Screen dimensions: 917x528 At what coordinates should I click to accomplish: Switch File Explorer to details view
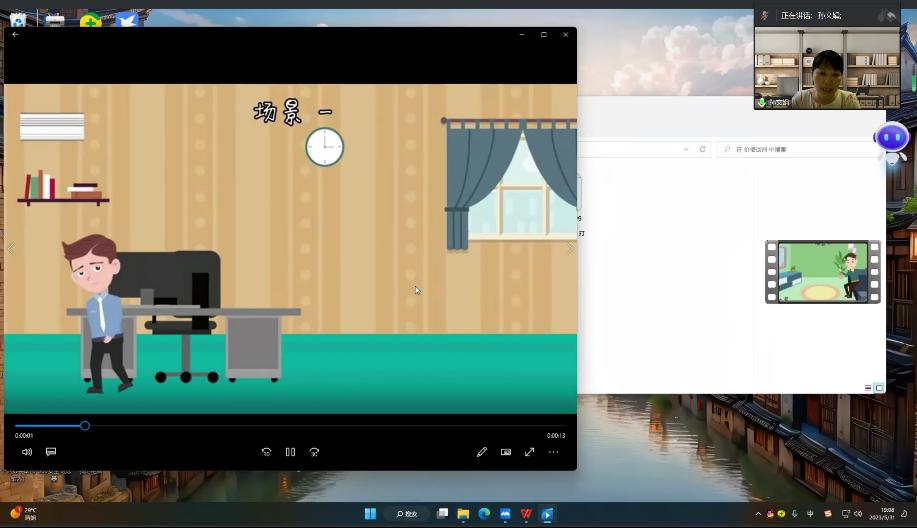click(x=868, y=388)
